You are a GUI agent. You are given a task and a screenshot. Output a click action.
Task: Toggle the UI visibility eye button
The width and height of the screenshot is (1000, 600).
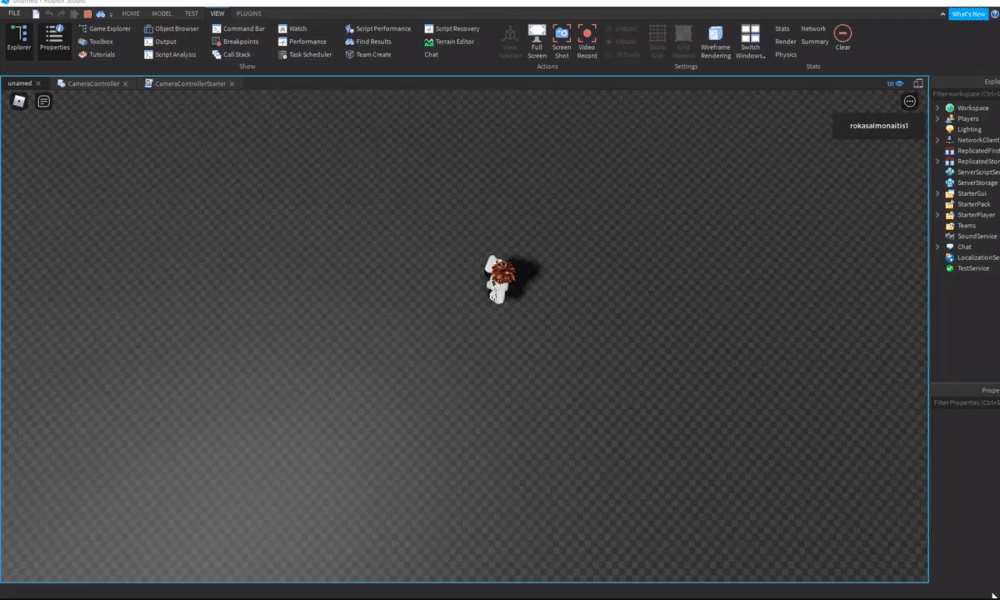click(x=895, y=84)
